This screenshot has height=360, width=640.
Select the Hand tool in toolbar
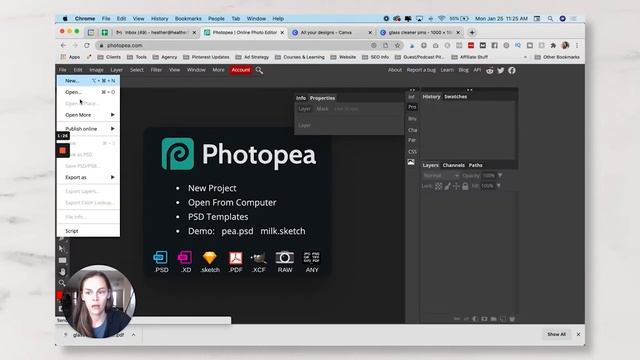(x=62, y=271)
